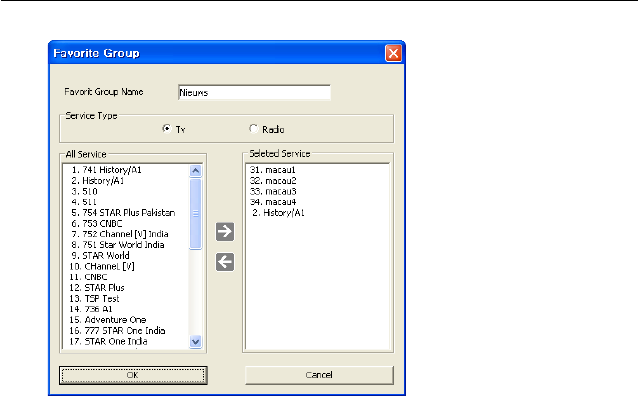638x396 pixels.
Task: Select 1. 741 History/A1 entry
Action: [106, 170]
